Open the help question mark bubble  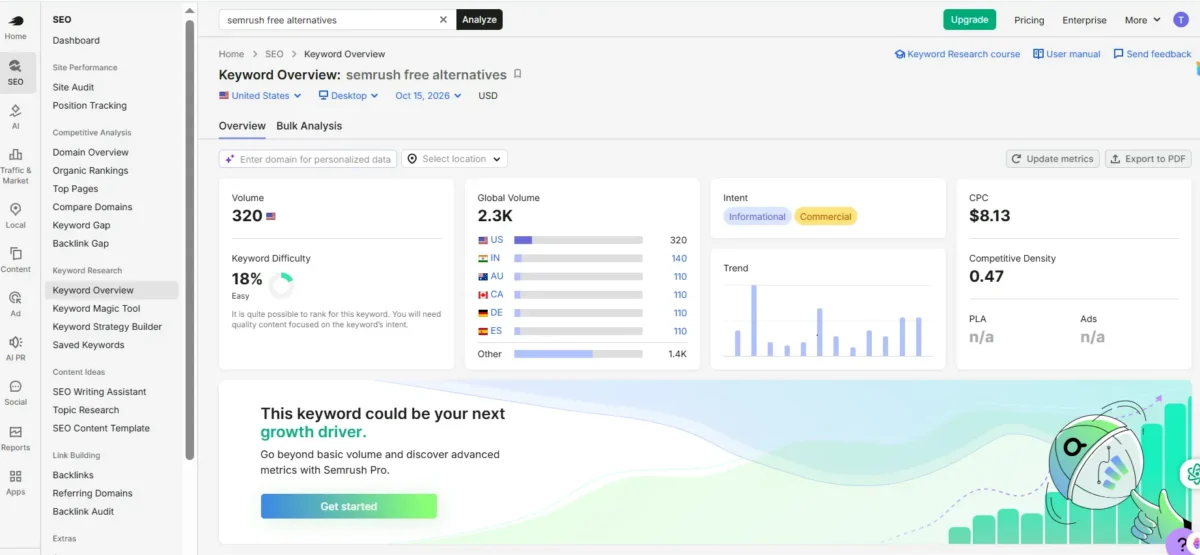(x=1183, y=543)
